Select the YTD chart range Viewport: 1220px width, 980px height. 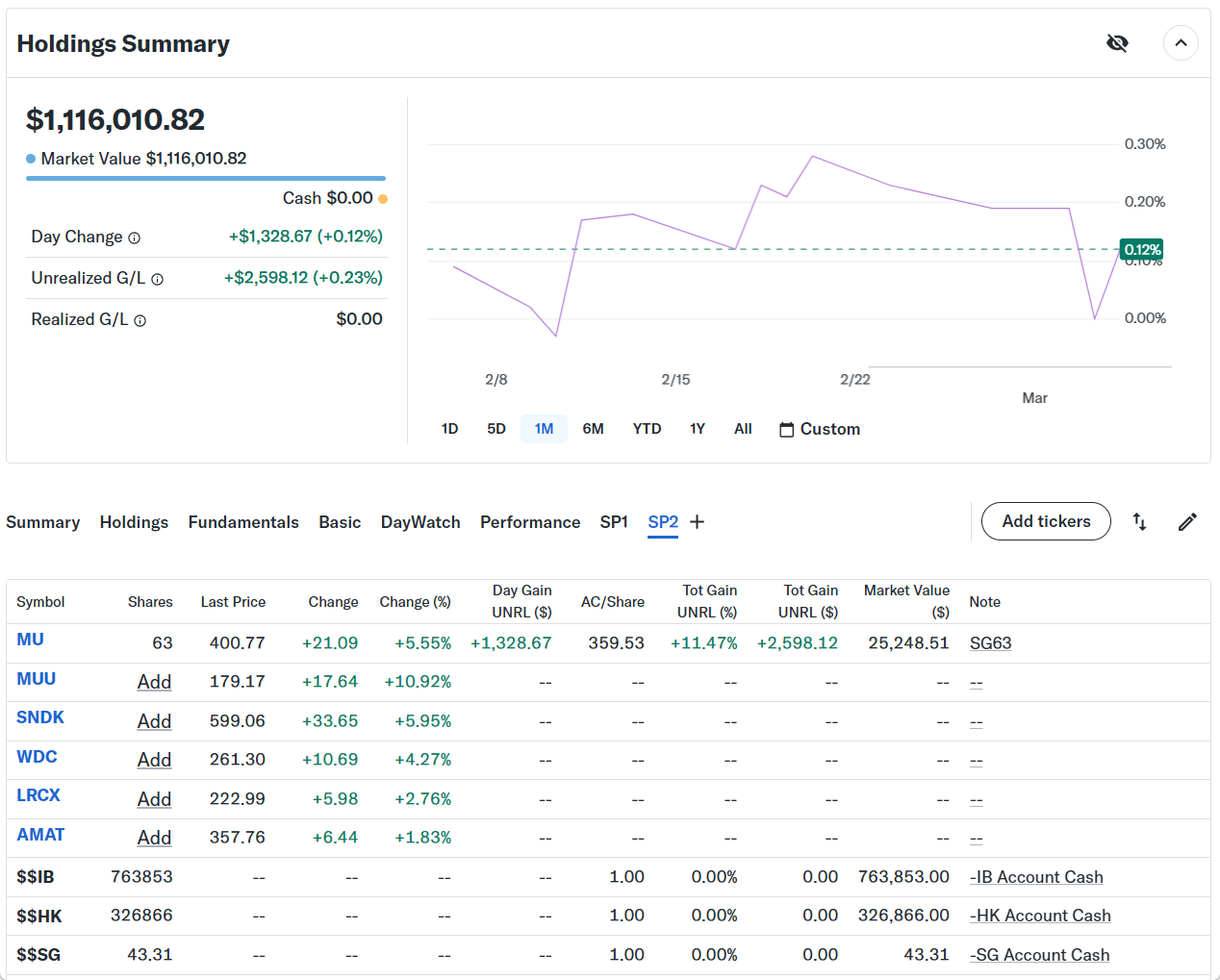pyautogui.click(x=647, y=429)
